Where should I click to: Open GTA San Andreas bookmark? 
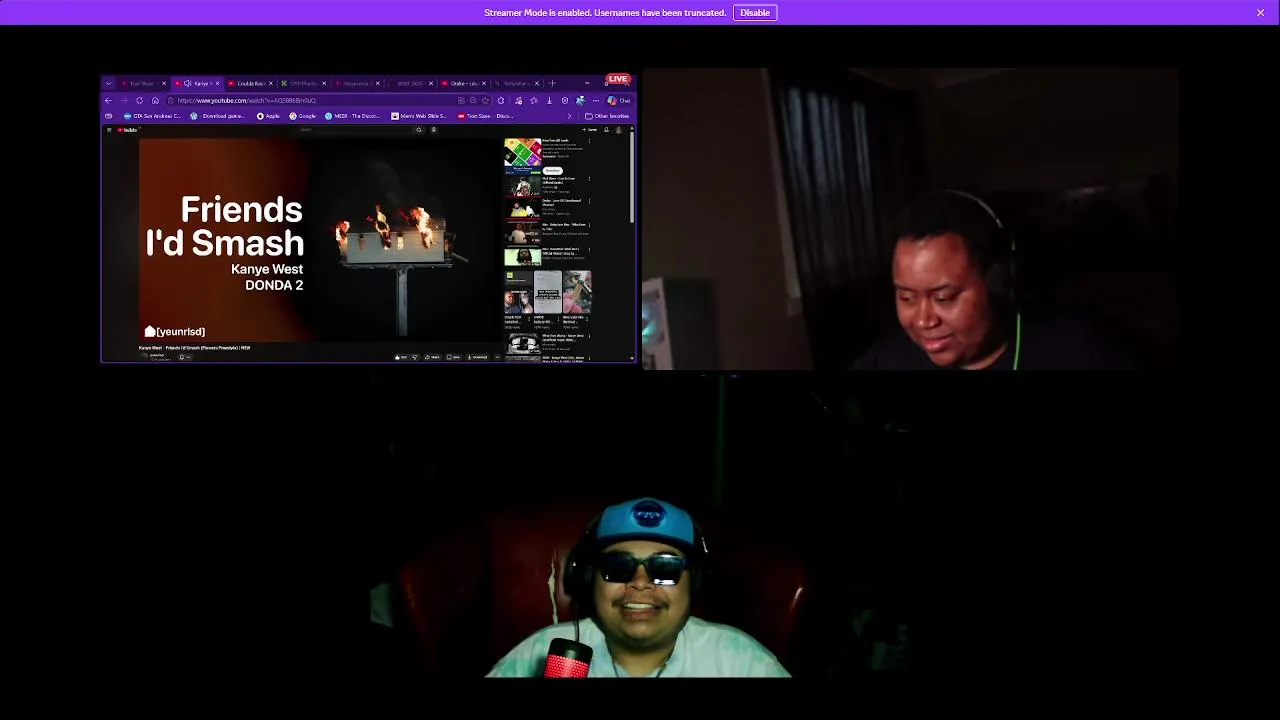tap(153, 116)
